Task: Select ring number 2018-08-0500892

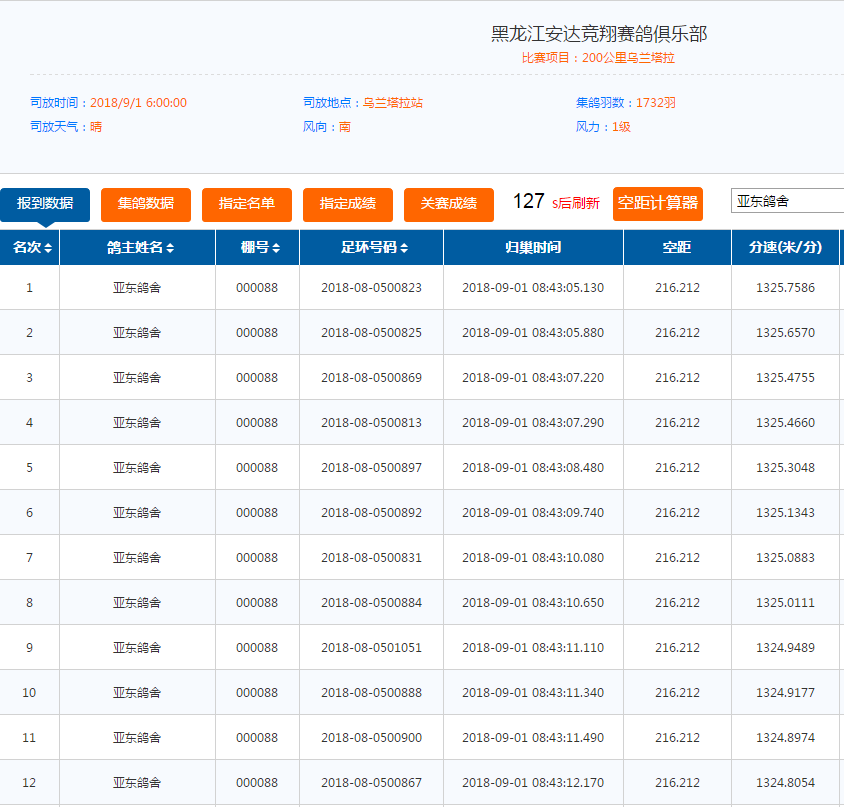Action: pos(371,513)
